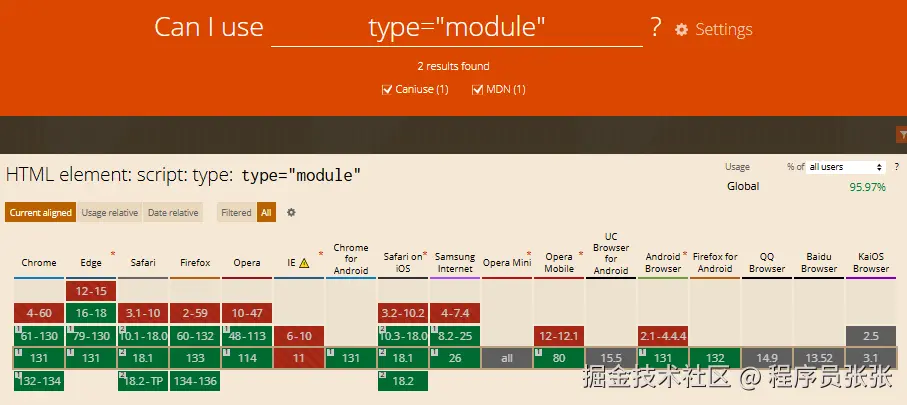Click the Firefox 60-132 version cell
Viewport: 907px width, 405px height.
(x=195, y=336)
